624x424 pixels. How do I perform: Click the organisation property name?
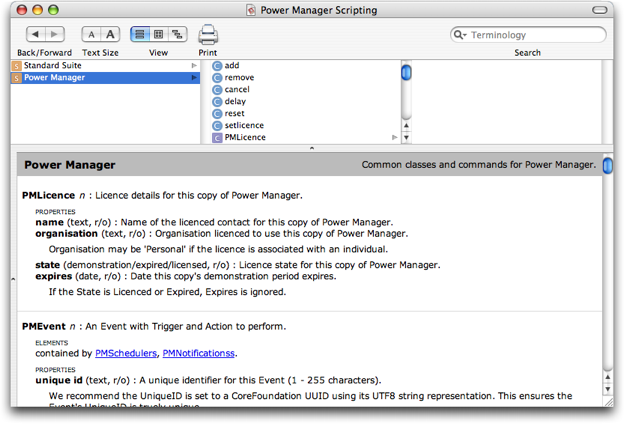click(x=66, y=234)
